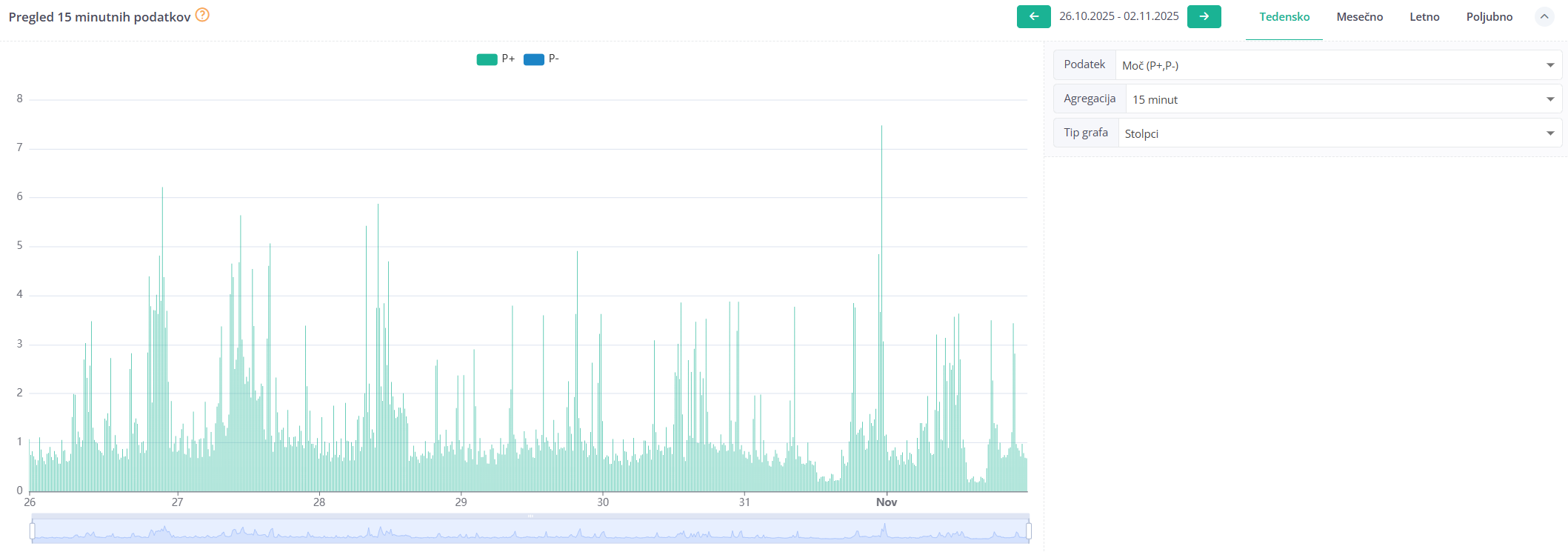Go to next week with right arrow
1568x552 pixels.
click(1204, 16)
